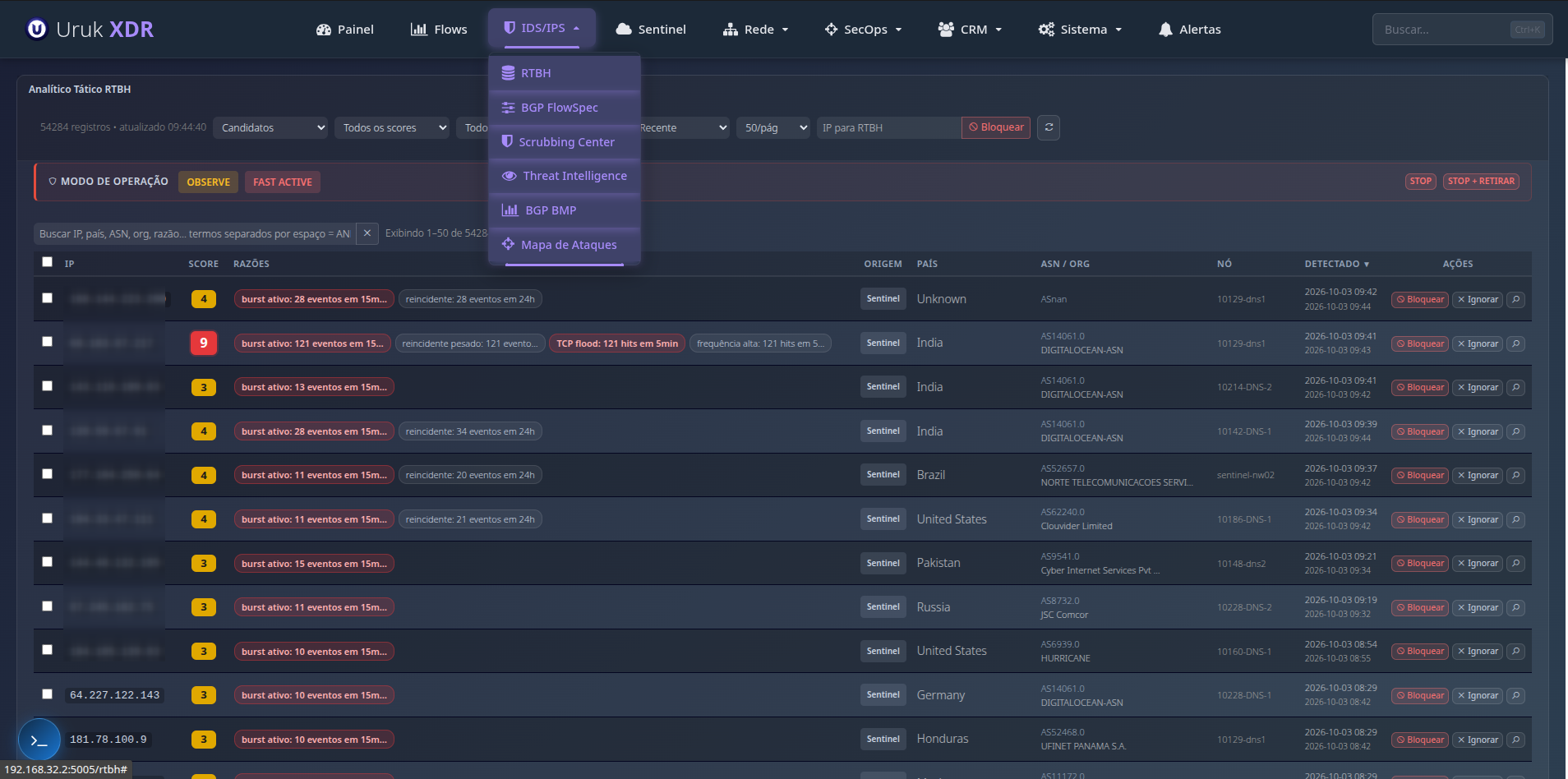Click the STOP + RETIRAR button
Screen dimensions: 1568x779
(1481, 182)
